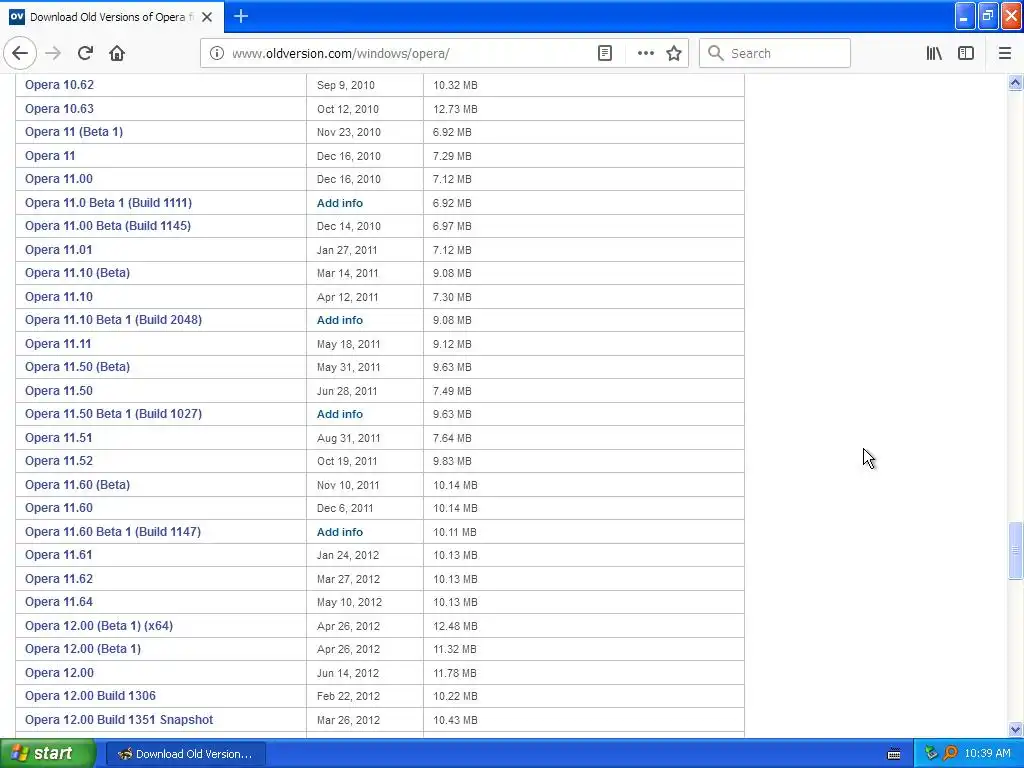1024x768 pixels.
Task: Open Opera 11.61 link
Action: 59,555
